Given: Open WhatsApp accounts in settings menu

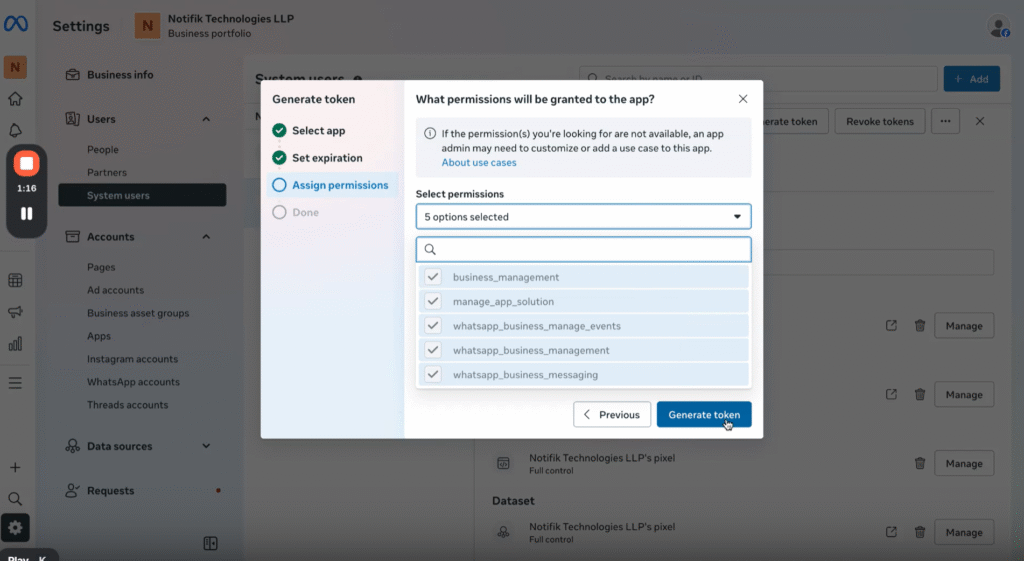Looking at the screenshot, I should (133, 382).
